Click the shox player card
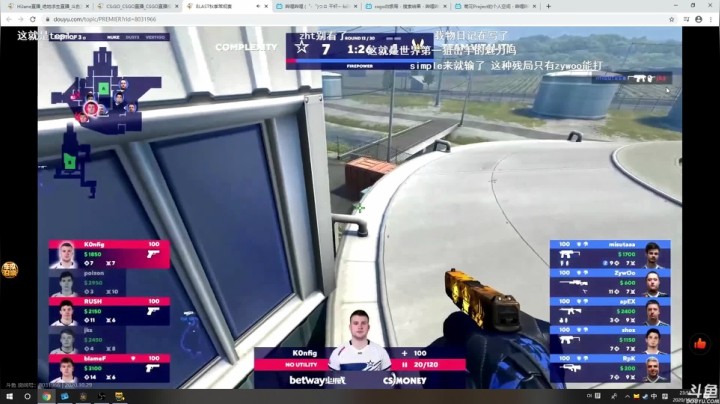 pos(610,340)
